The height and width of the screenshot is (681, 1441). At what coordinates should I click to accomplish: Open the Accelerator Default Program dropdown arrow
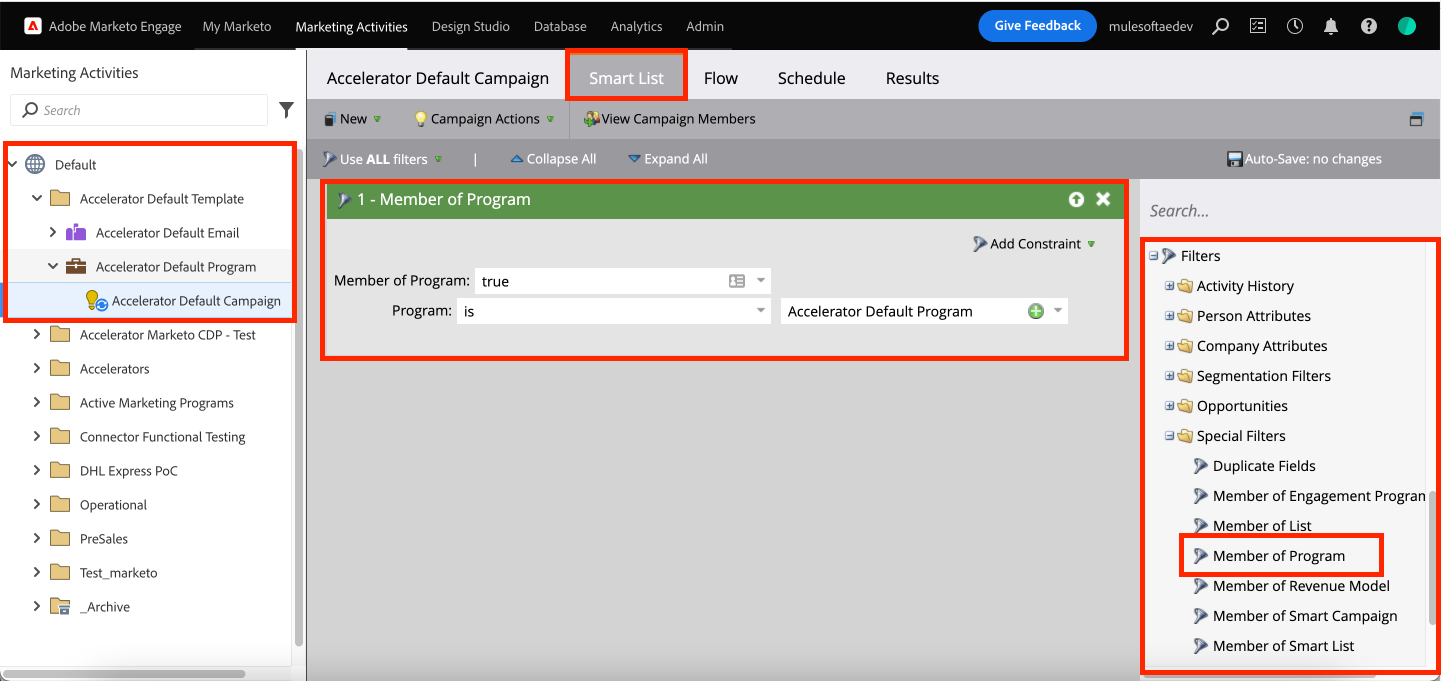click(1057, 311)
